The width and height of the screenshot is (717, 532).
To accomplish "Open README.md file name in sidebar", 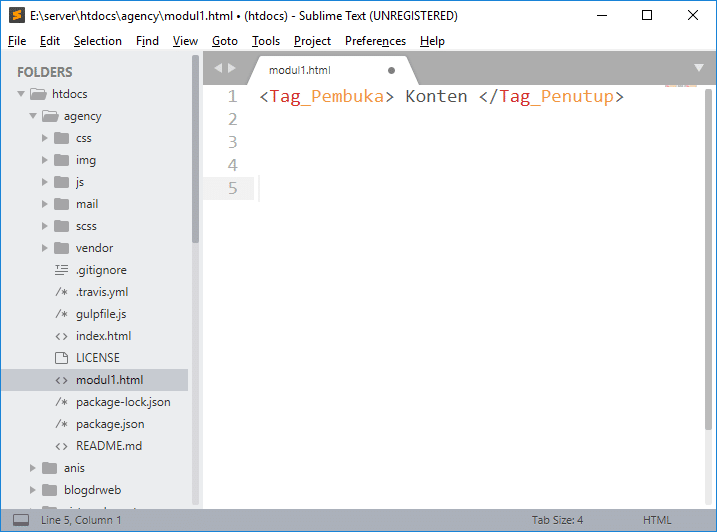I will coord(109,446).
